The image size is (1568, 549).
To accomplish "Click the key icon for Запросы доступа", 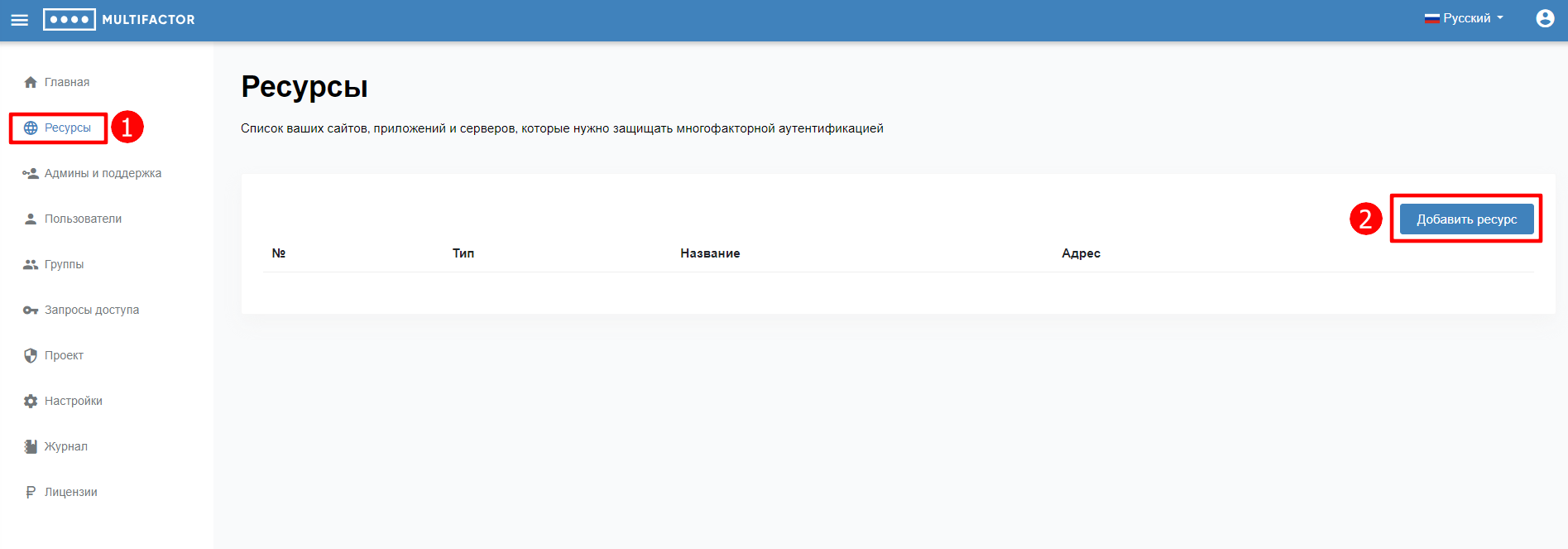I will [x=31, y=310].
